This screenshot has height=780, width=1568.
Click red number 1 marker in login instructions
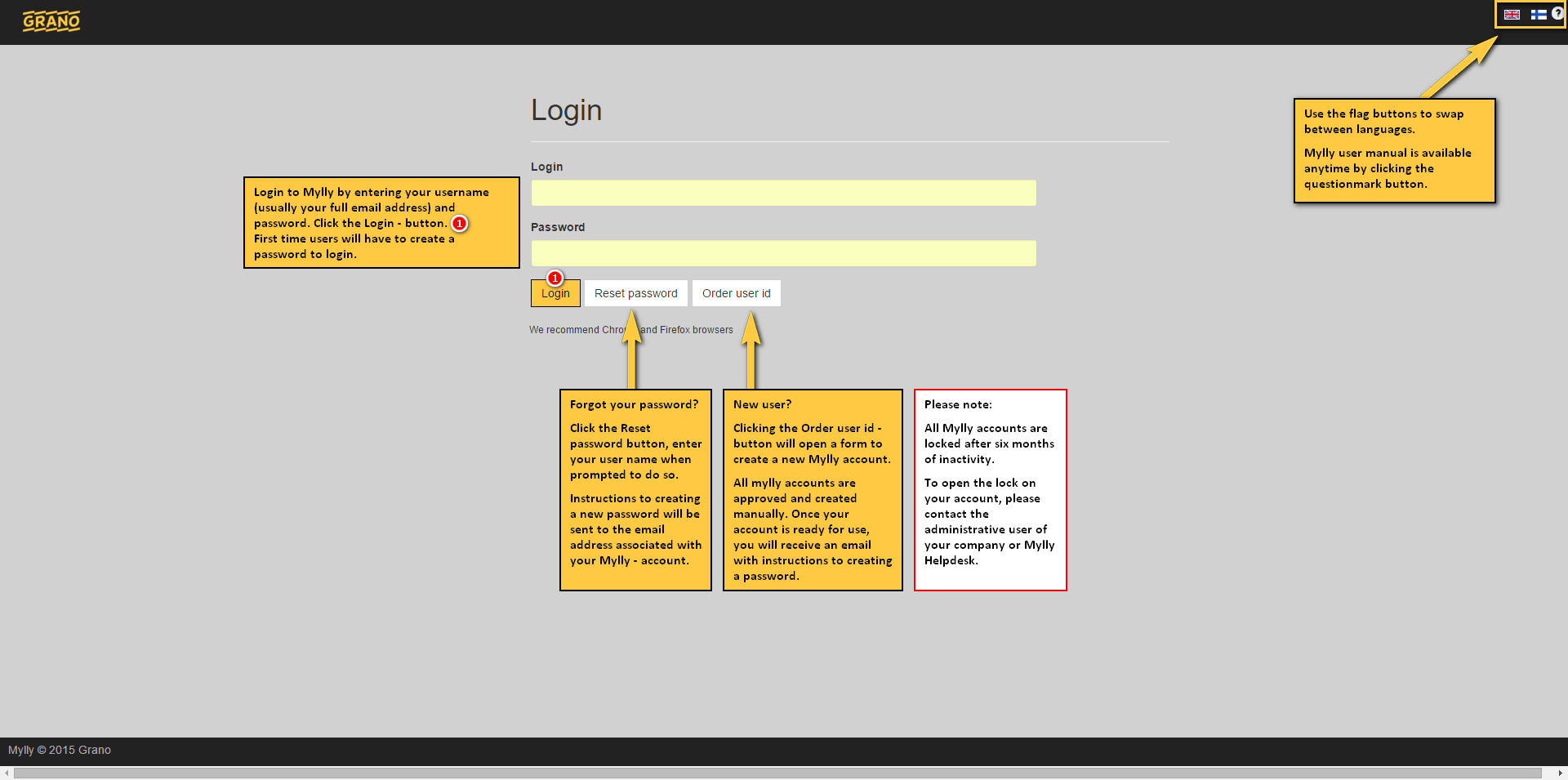click(x=460, y=223)
